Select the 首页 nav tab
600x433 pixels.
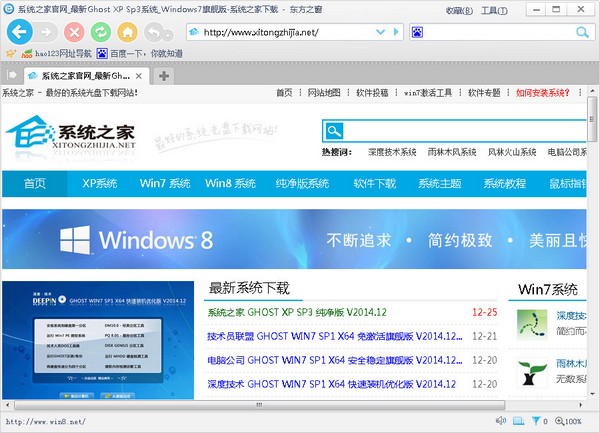coord(35,184)
